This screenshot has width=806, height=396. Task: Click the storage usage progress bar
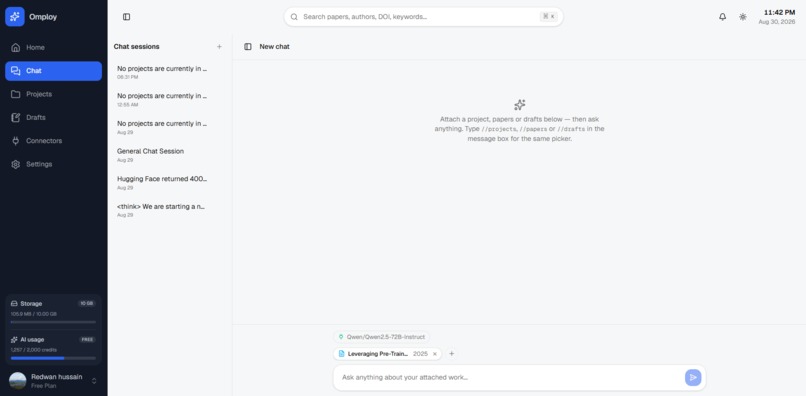[53, 322]
